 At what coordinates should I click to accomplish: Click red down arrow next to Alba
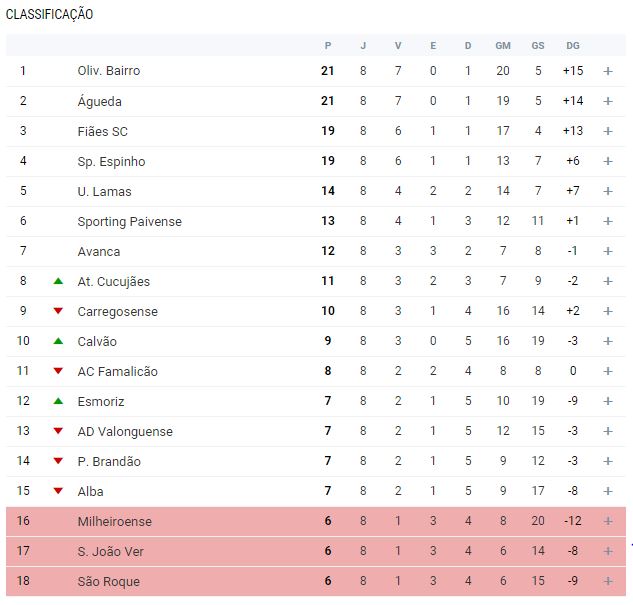tap(58, 491)
